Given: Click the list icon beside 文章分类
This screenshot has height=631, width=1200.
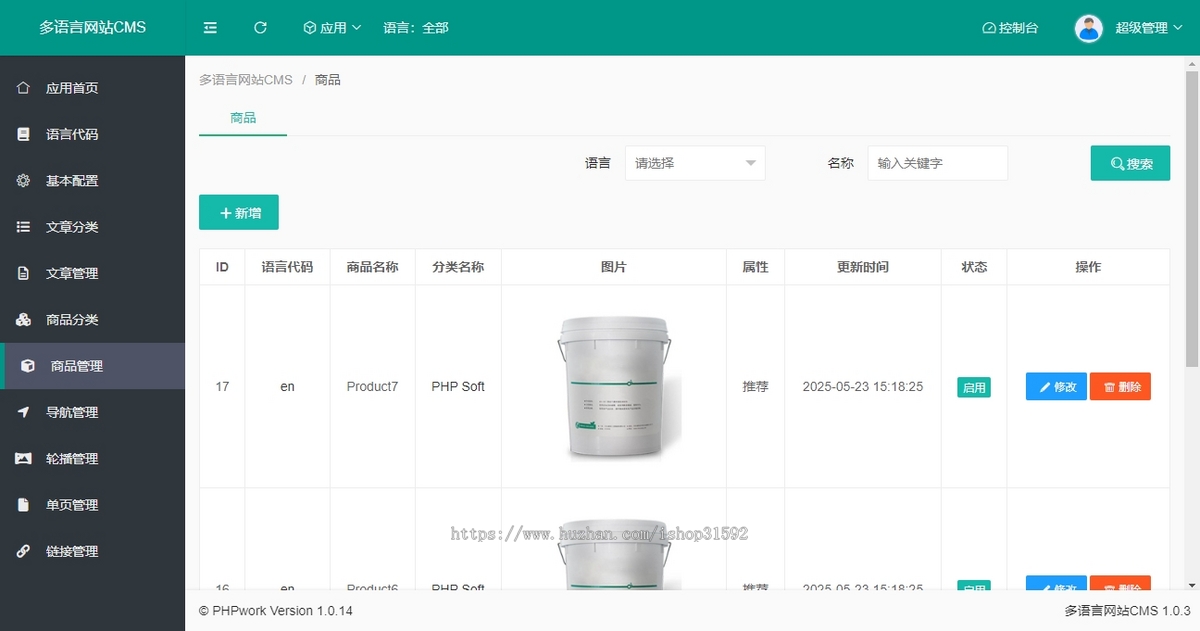Looking at the screenshot, I should pos(23,227).
